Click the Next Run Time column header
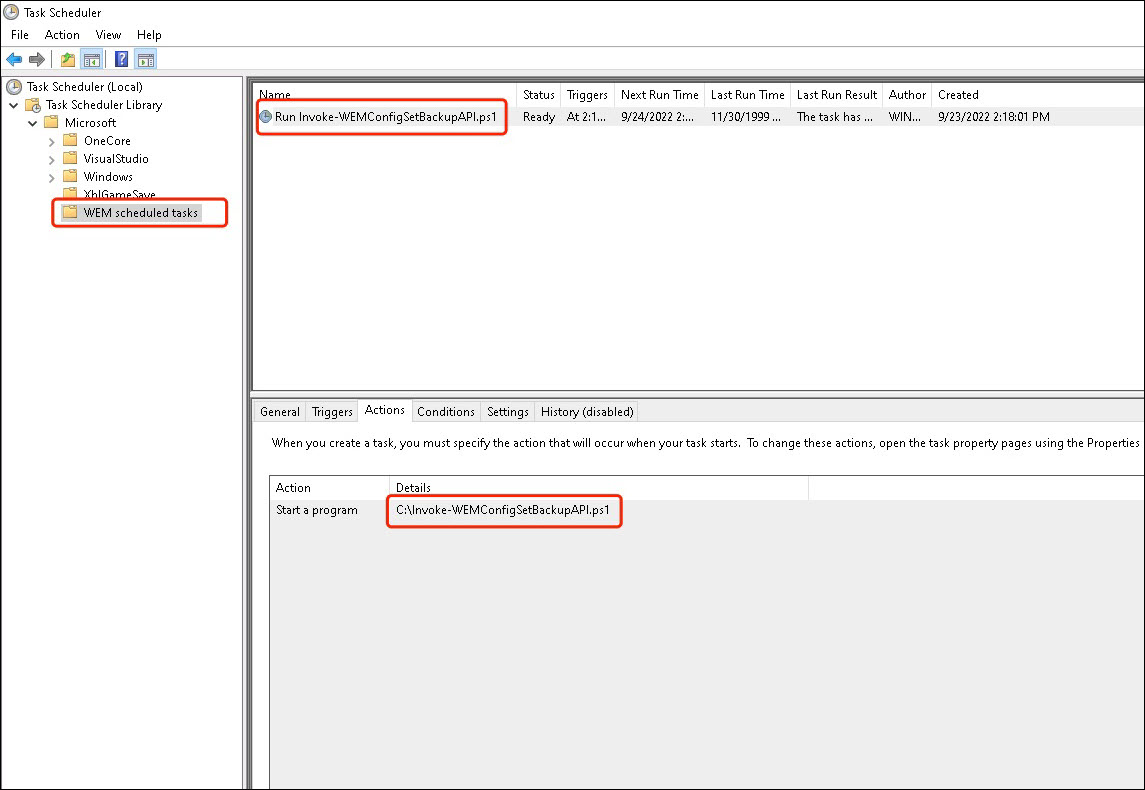Viewport: 1145px width, 790px height. 659,95
